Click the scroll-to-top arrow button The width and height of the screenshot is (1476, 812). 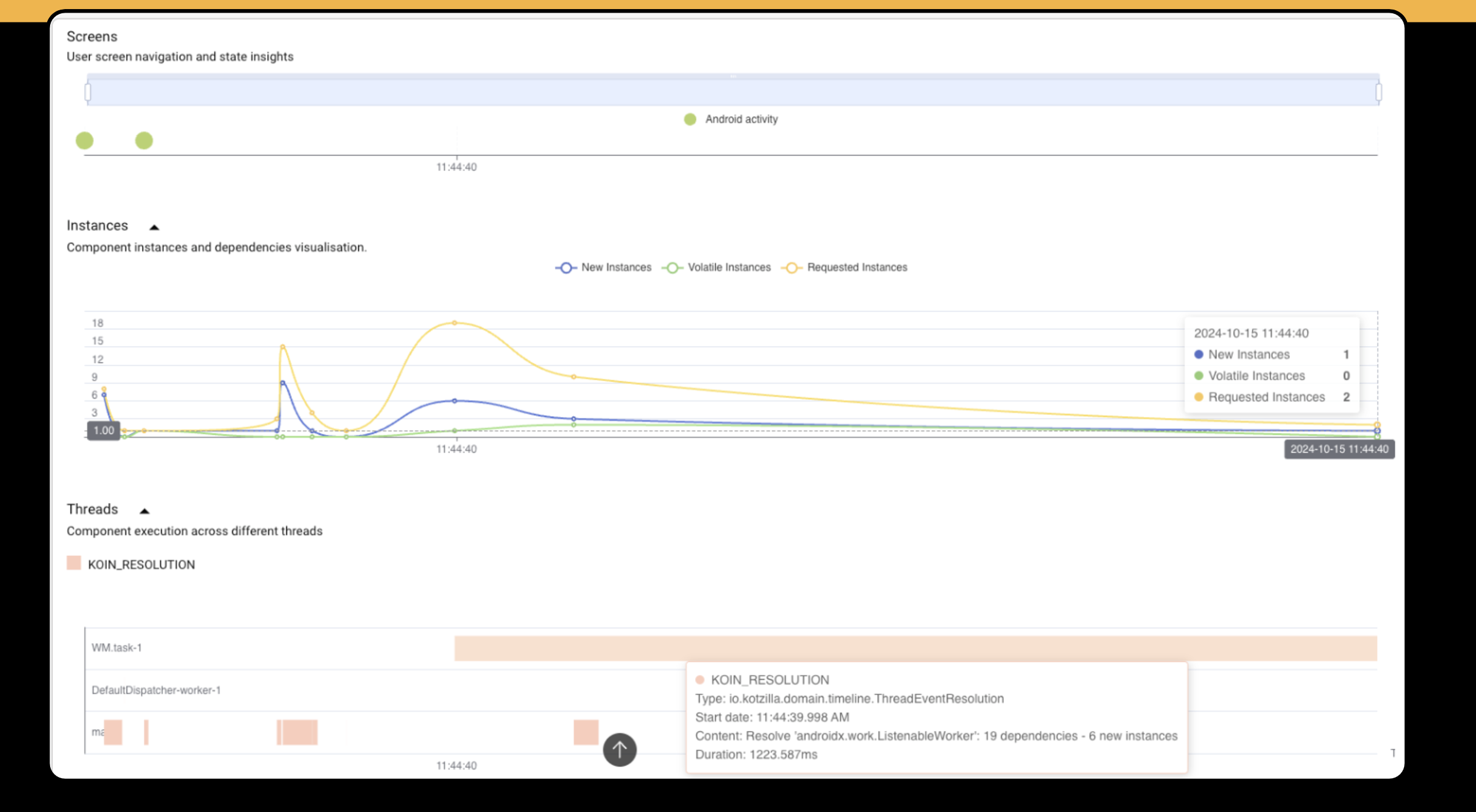click(619, 750)
